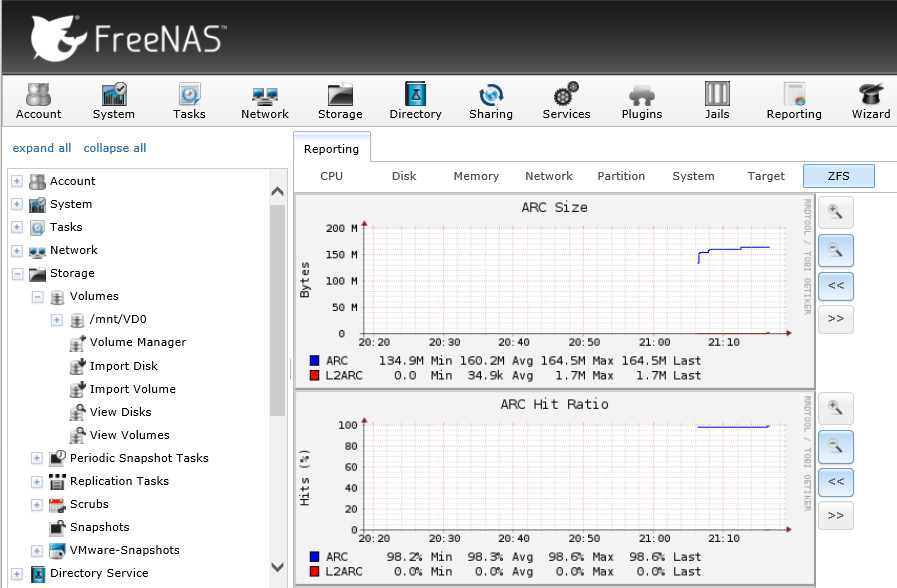Collapse the Volumes tree node

coord(37,297)
